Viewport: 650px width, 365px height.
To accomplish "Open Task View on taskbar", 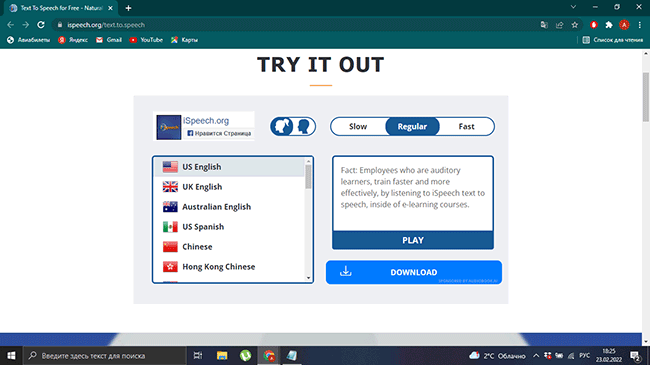I will coord(198,355).
